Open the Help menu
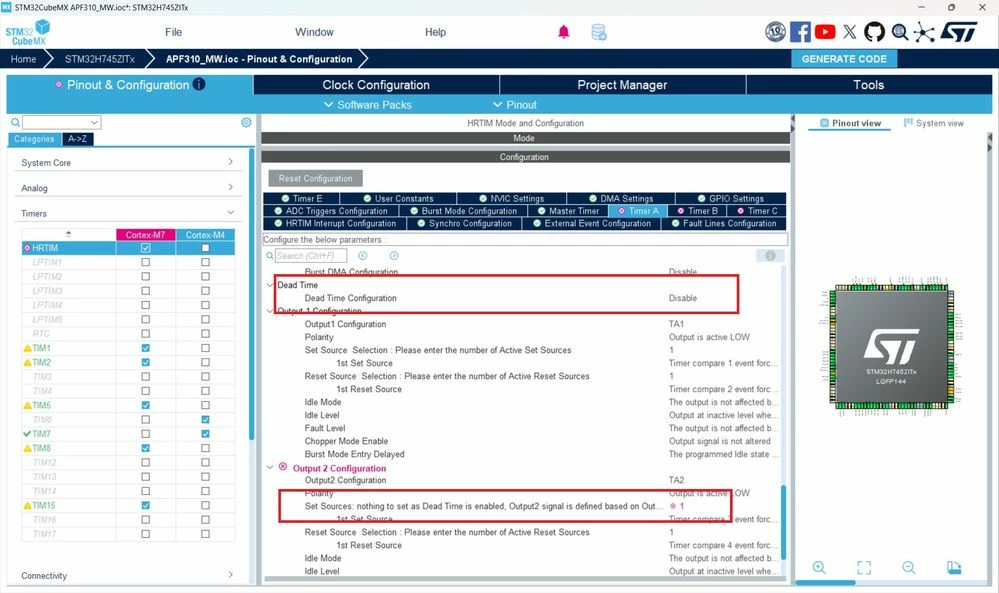999x593 pixels. 435,32
